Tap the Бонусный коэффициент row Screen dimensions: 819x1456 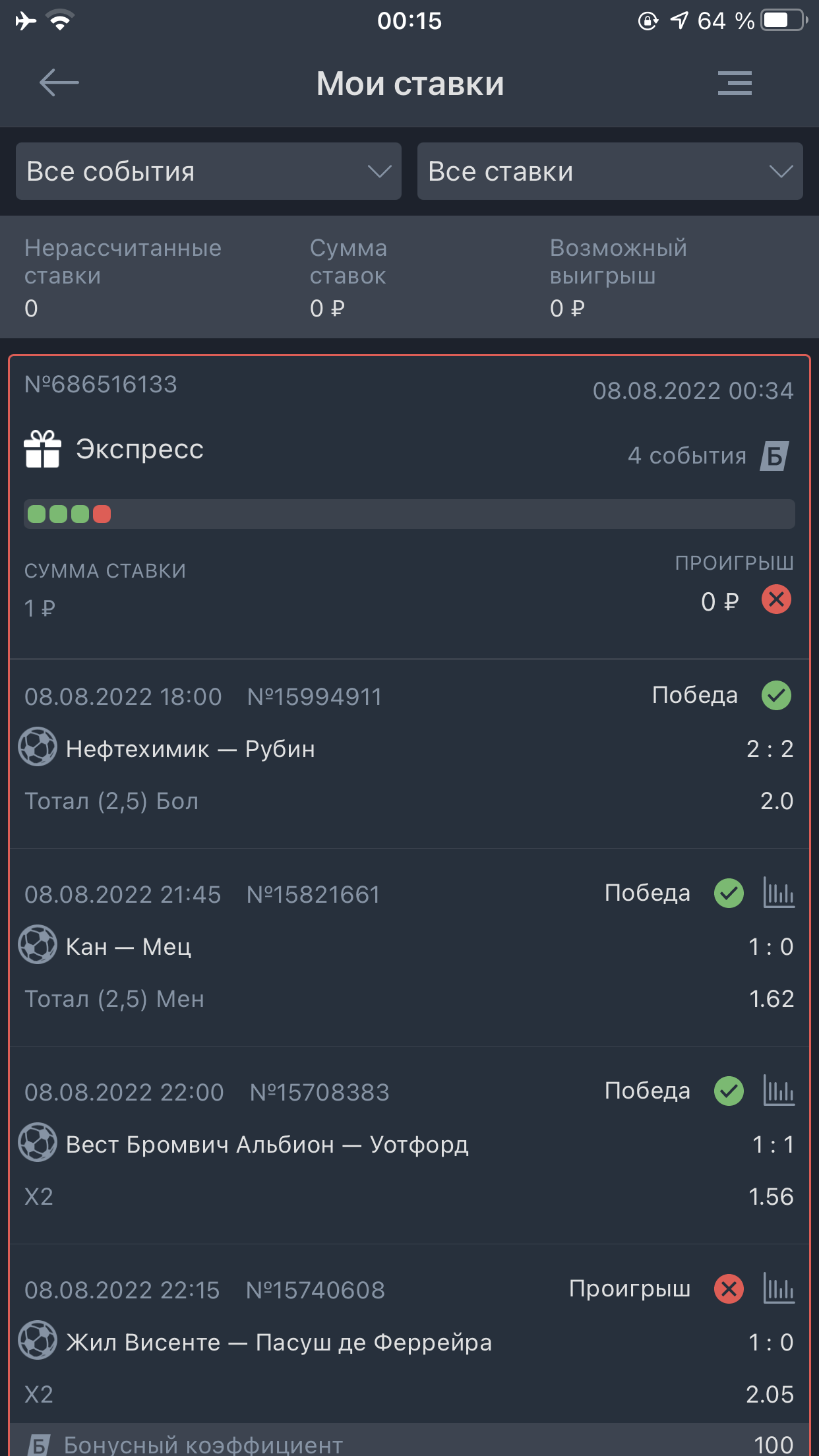(409, 1441)
